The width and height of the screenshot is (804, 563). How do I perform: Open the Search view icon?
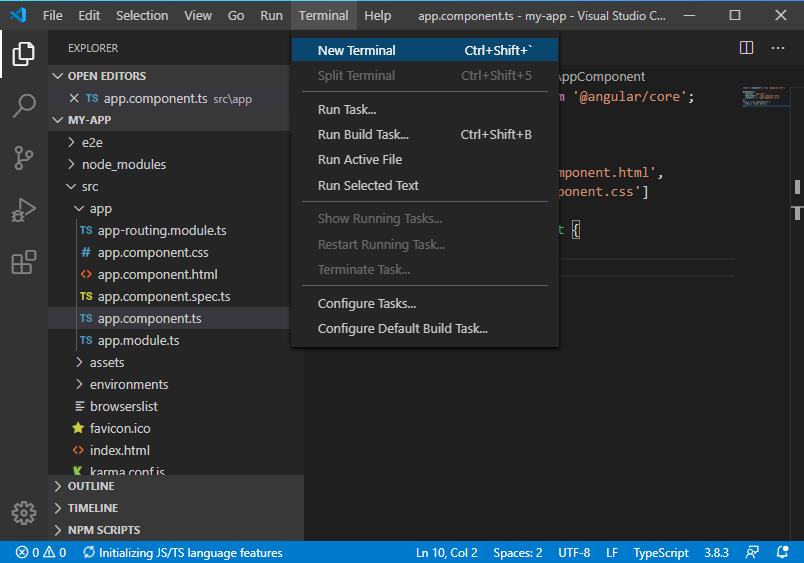pyautogui.click(x=24, y=106)
